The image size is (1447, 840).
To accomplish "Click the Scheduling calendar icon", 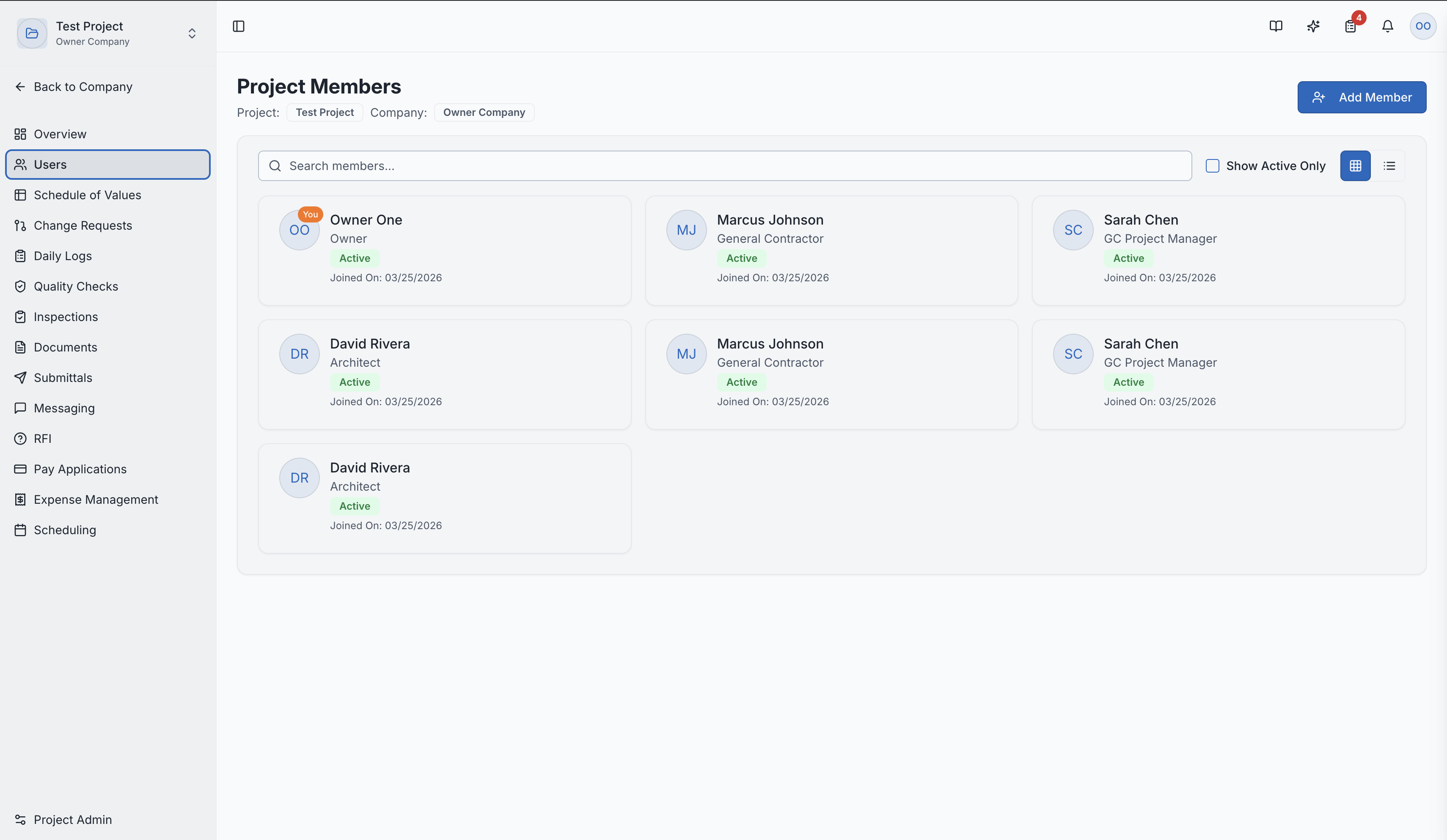I will [20, 530].
